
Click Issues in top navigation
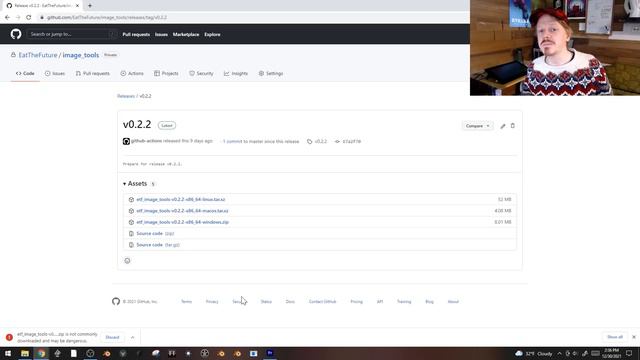tap(161, 35)
